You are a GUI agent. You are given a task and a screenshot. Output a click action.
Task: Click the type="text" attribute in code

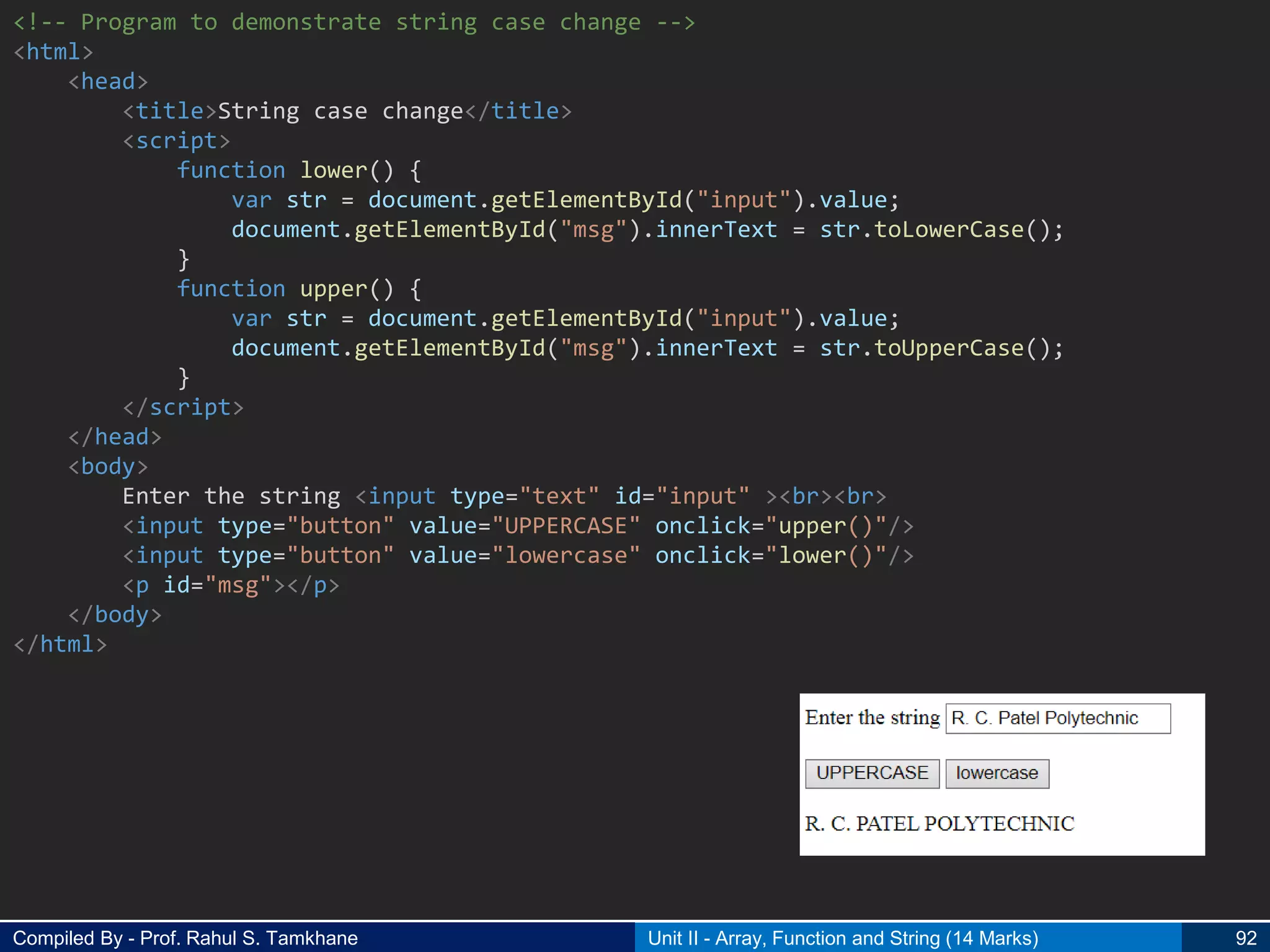(x=525, y=496)
